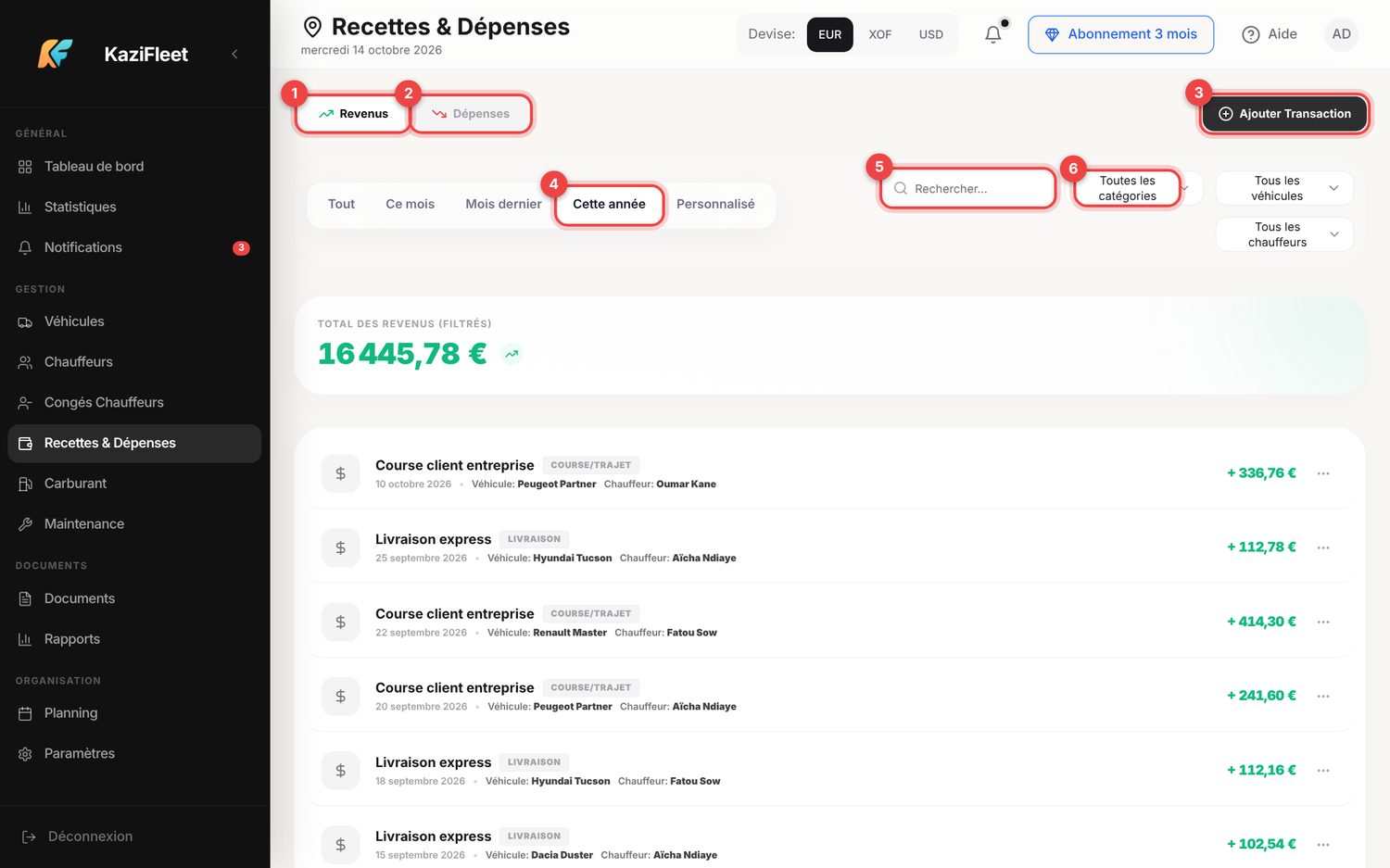Choose the Personnalisé date filter
Image resolution: width=1390 pixels, height=868 pixels.
coord(715,205)
